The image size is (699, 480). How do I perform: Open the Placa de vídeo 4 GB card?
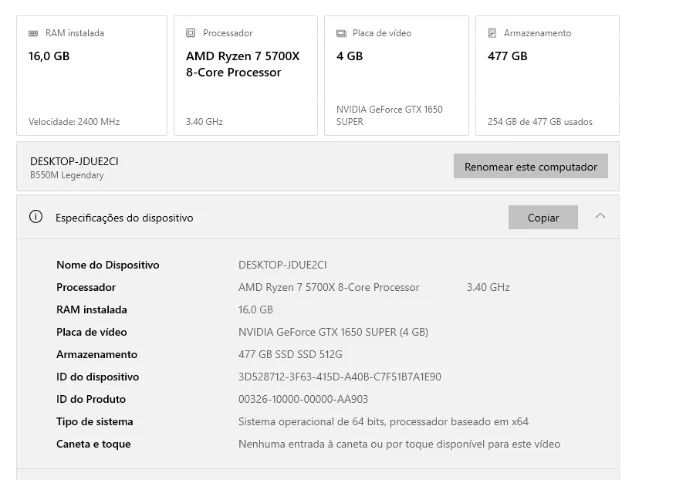coord(396,75)
